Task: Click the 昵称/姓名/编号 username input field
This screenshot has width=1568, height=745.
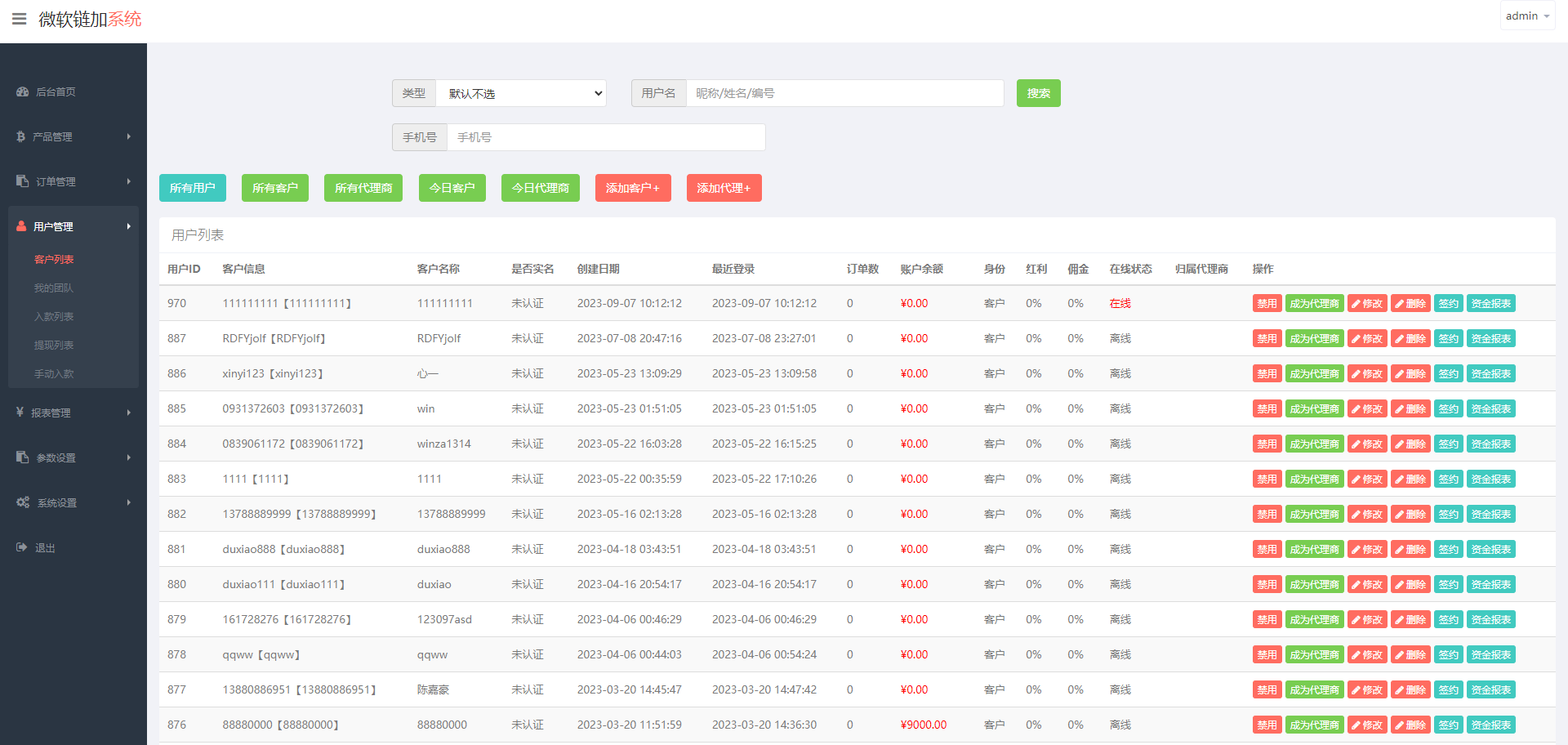Action: [845, 93]
